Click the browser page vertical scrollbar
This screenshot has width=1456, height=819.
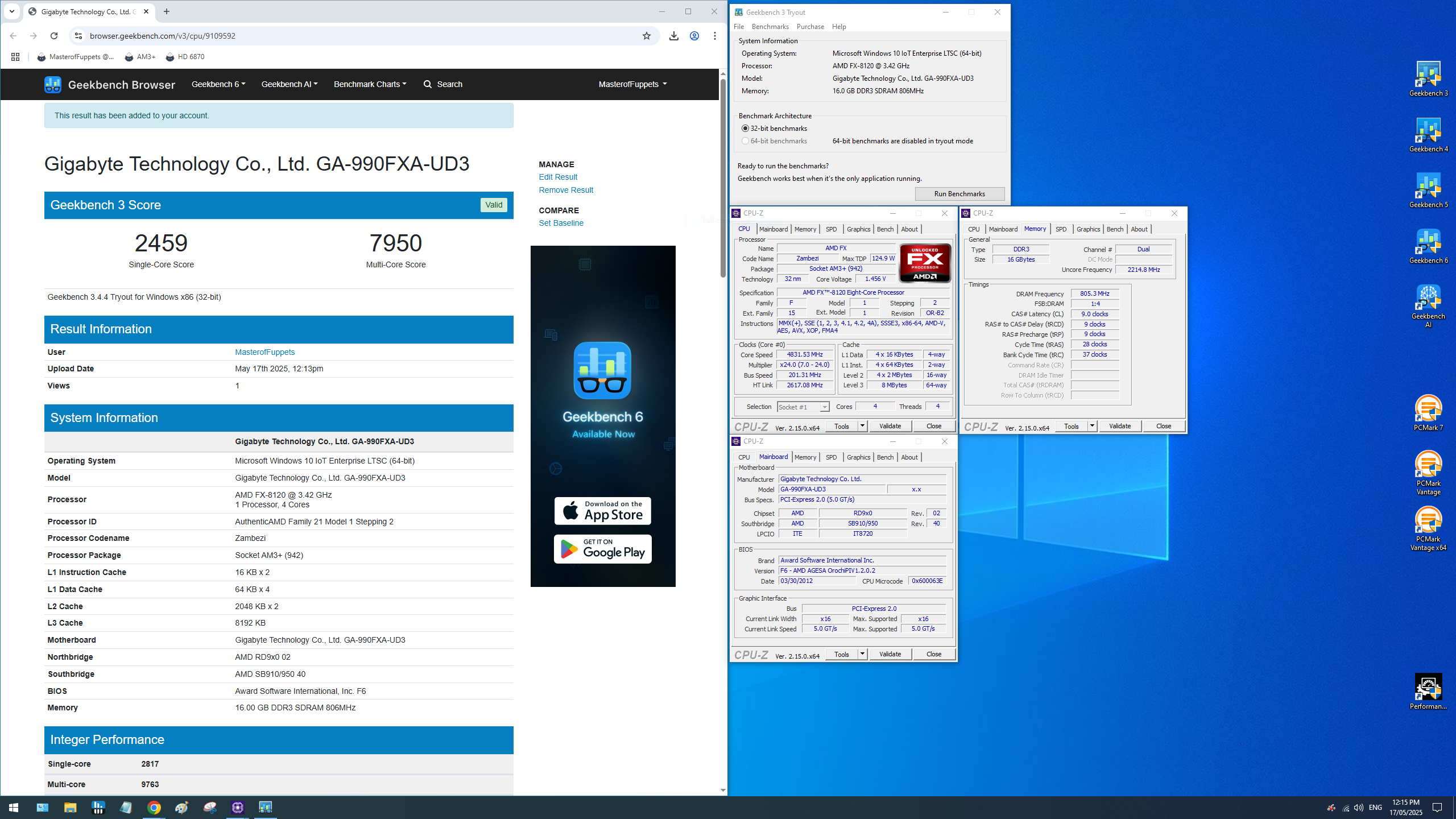click(x=723, y=177)
